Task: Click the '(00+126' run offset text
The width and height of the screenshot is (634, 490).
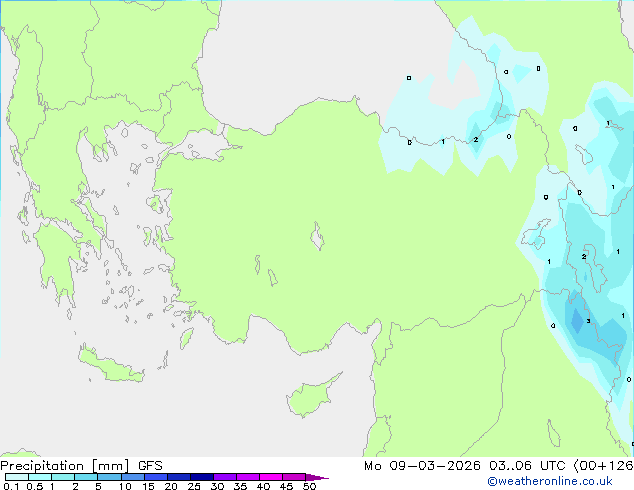Action: pos(603,466)
